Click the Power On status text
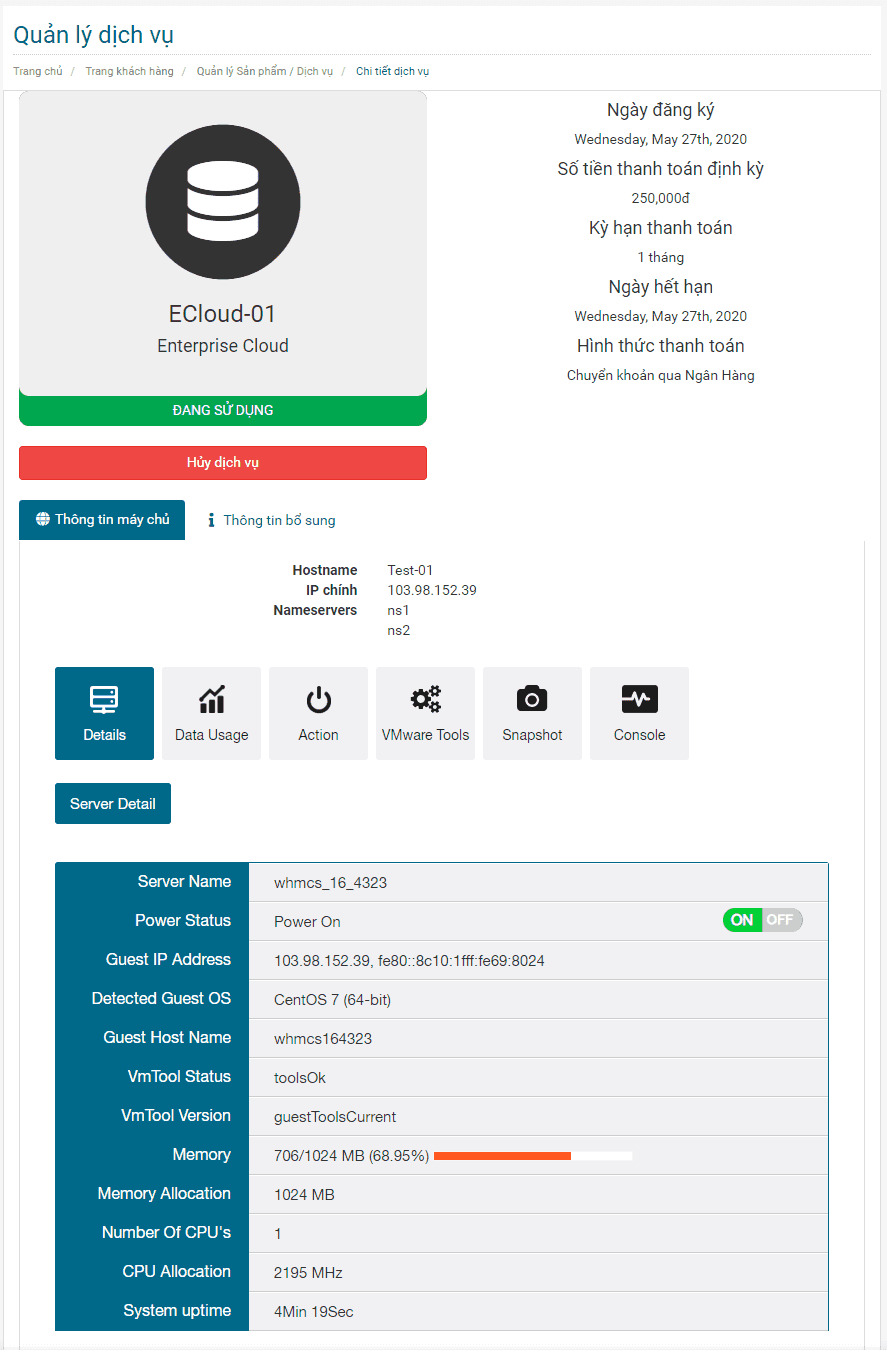Image resolution: width=887 pixels, height=1350 pixels. point(307,922)
